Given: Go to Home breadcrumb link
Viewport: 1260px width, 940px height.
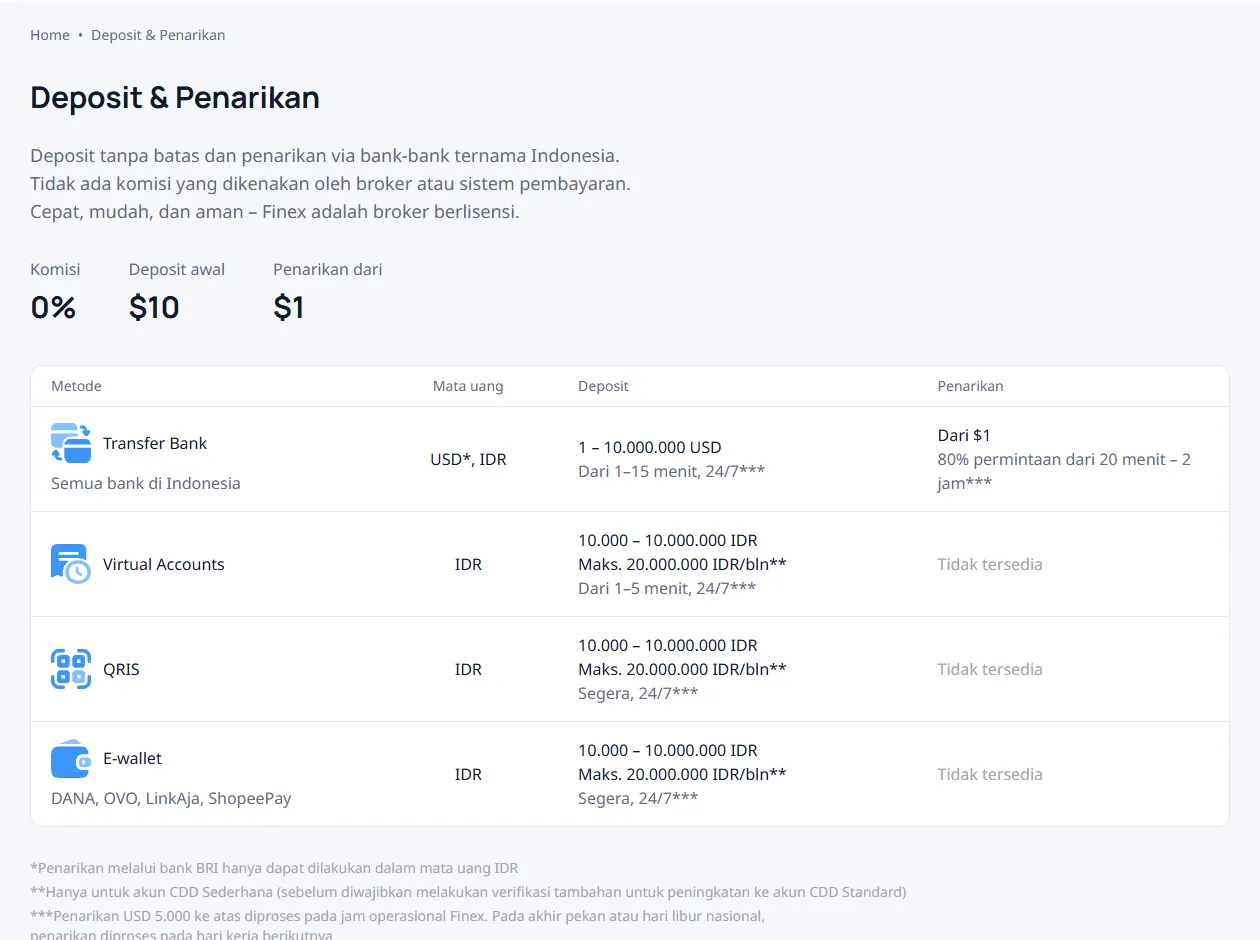Looking at the screenshot, I should (50, 35).
